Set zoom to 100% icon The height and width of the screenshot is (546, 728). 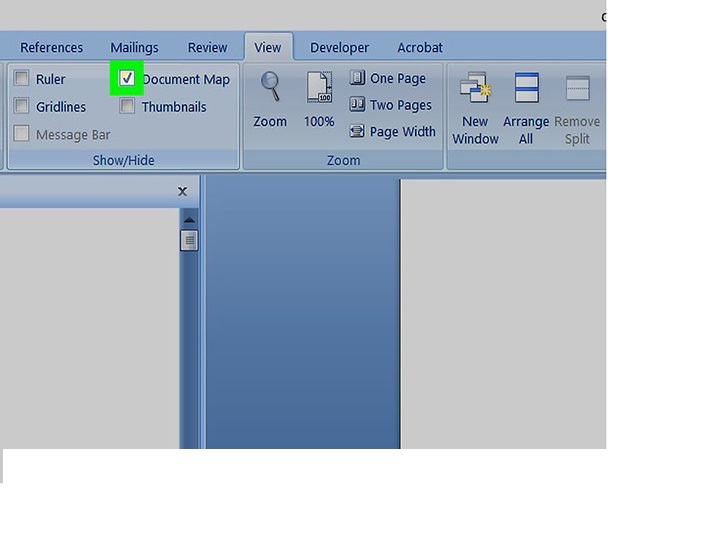[319, 100]
